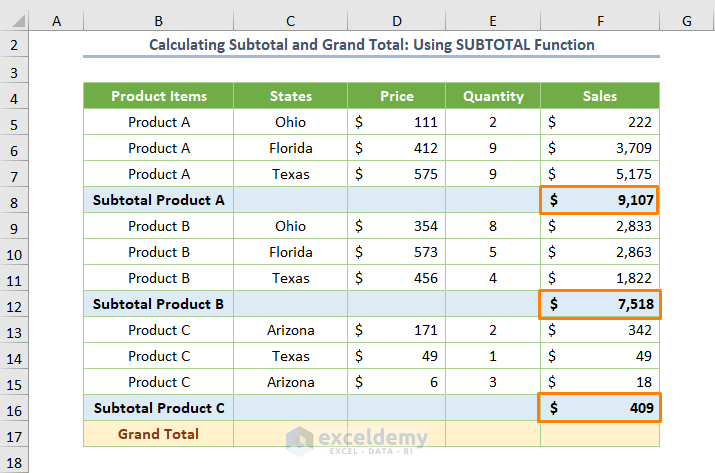Select column A header

(56, 21)
